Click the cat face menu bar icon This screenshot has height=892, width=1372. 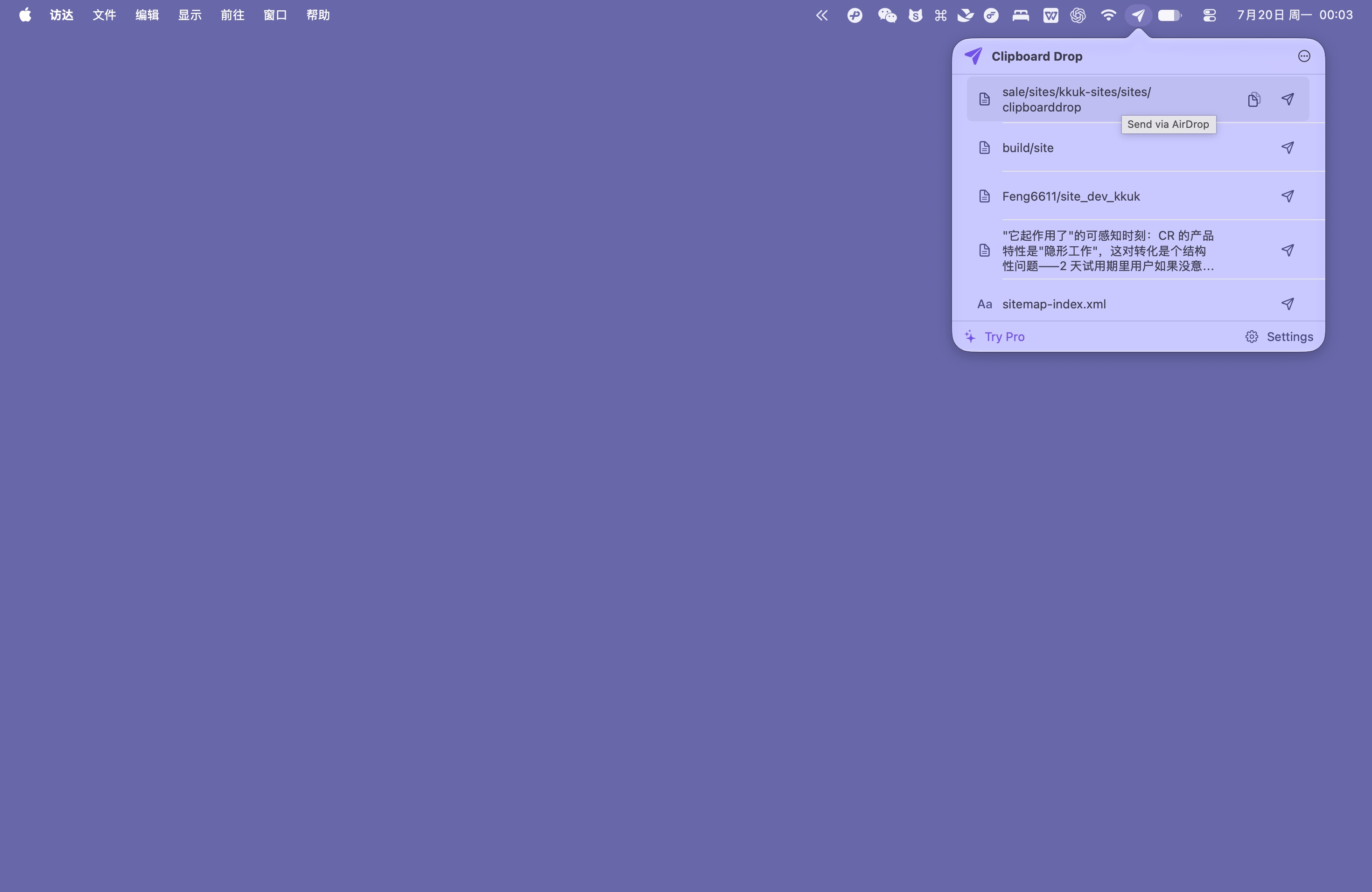[x=915, y=15]
